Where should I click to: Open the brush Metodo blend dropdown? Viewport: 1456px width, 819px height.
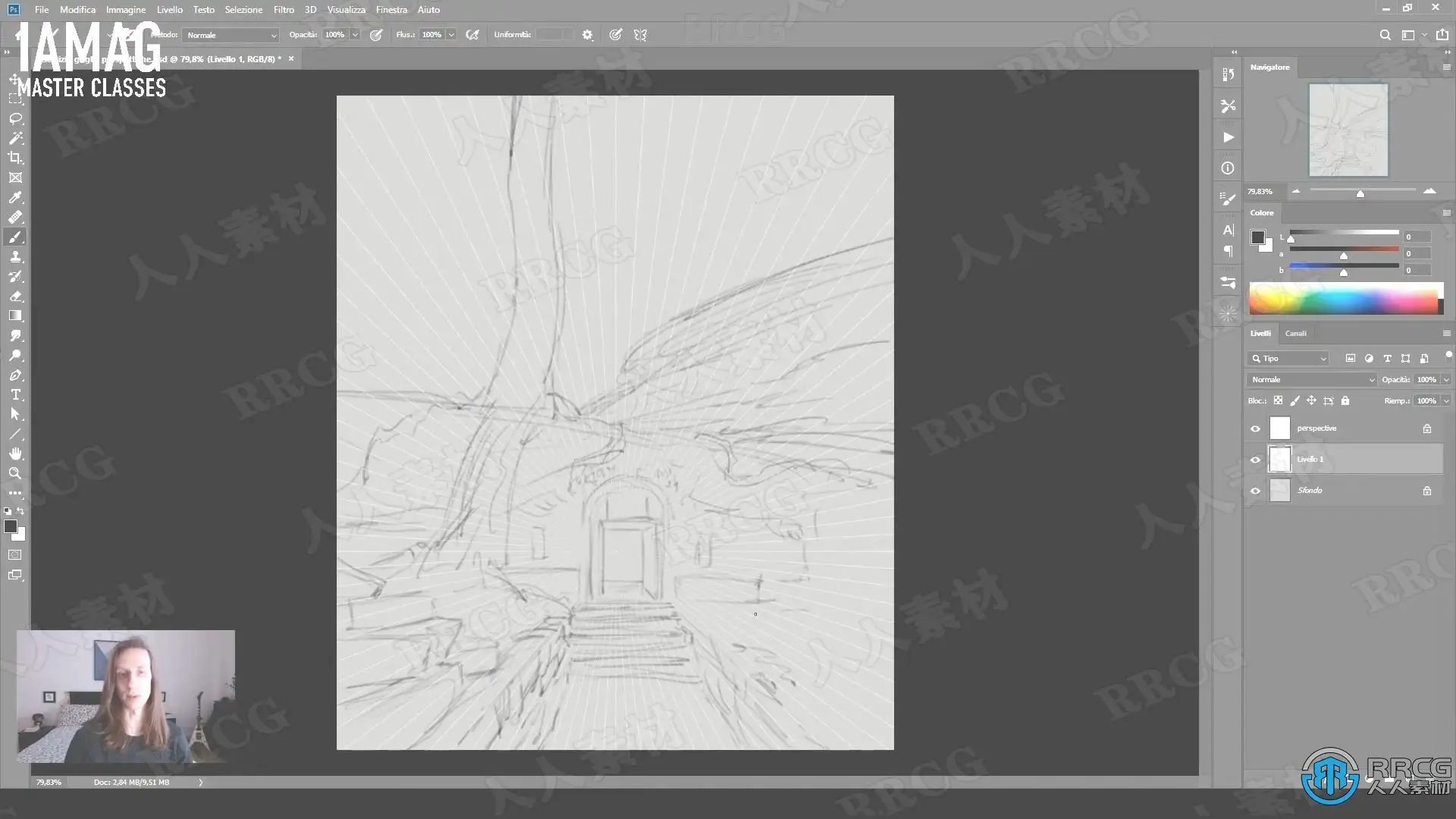pyautogui.click(x=231, y=35)
